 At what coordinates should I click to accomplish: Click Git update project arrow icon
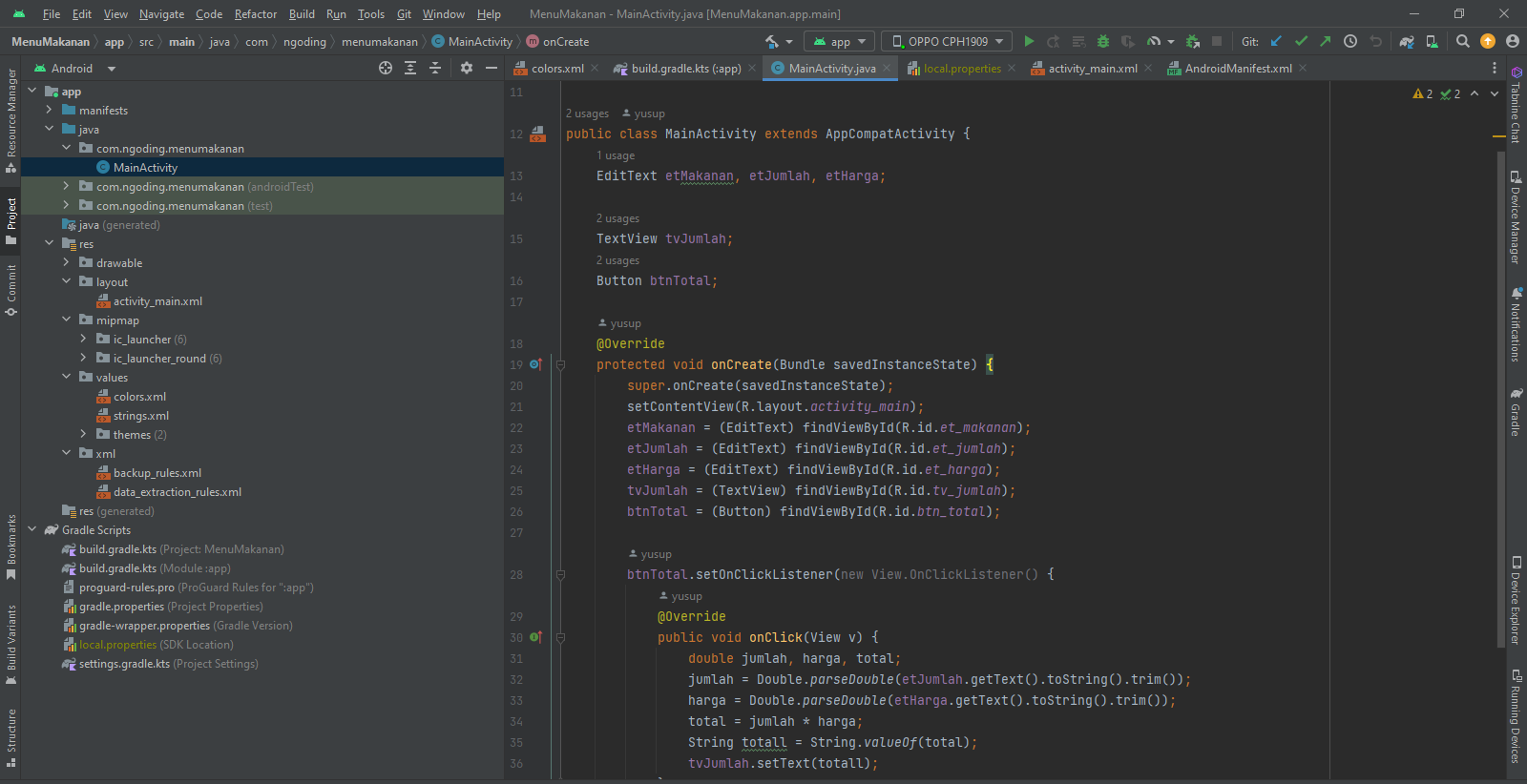coord(1277,41)
